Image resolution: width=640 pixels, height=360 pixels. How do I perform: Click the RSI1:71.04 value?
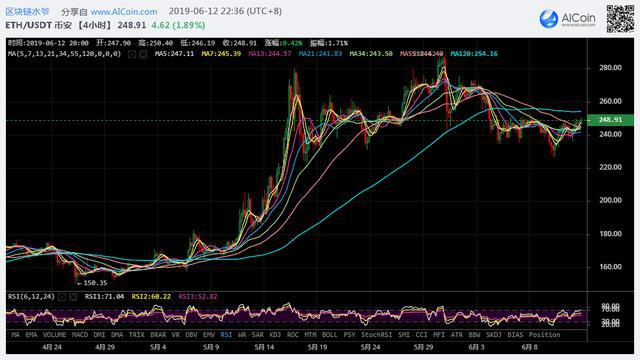tap(104, 297)
